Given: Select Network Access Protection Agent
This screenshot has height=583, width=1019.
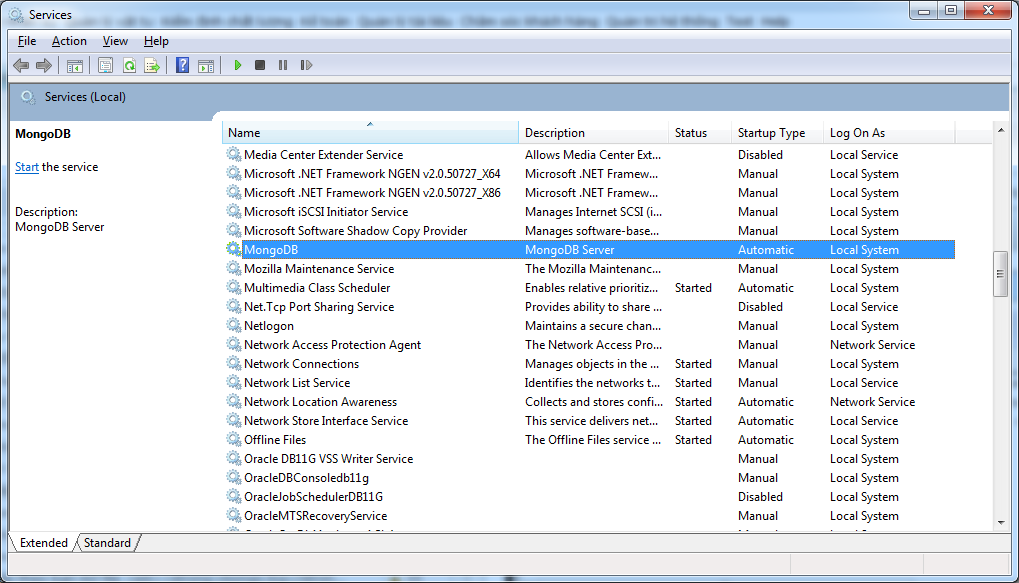Looking at the screenshot, I should (590, 344).
